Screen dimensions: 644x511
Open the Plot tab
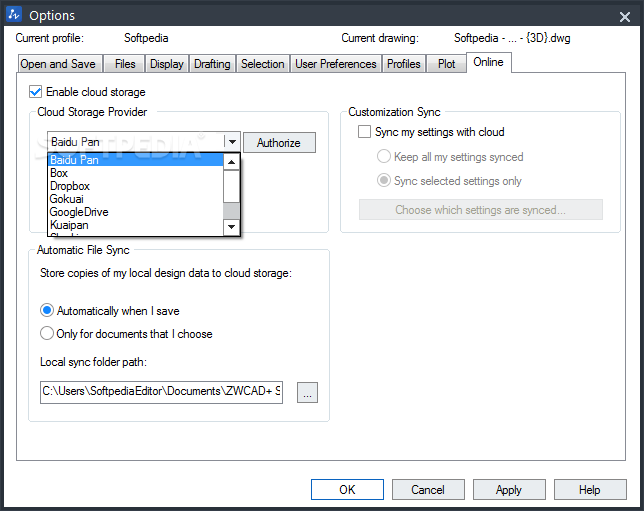[446, 64]
